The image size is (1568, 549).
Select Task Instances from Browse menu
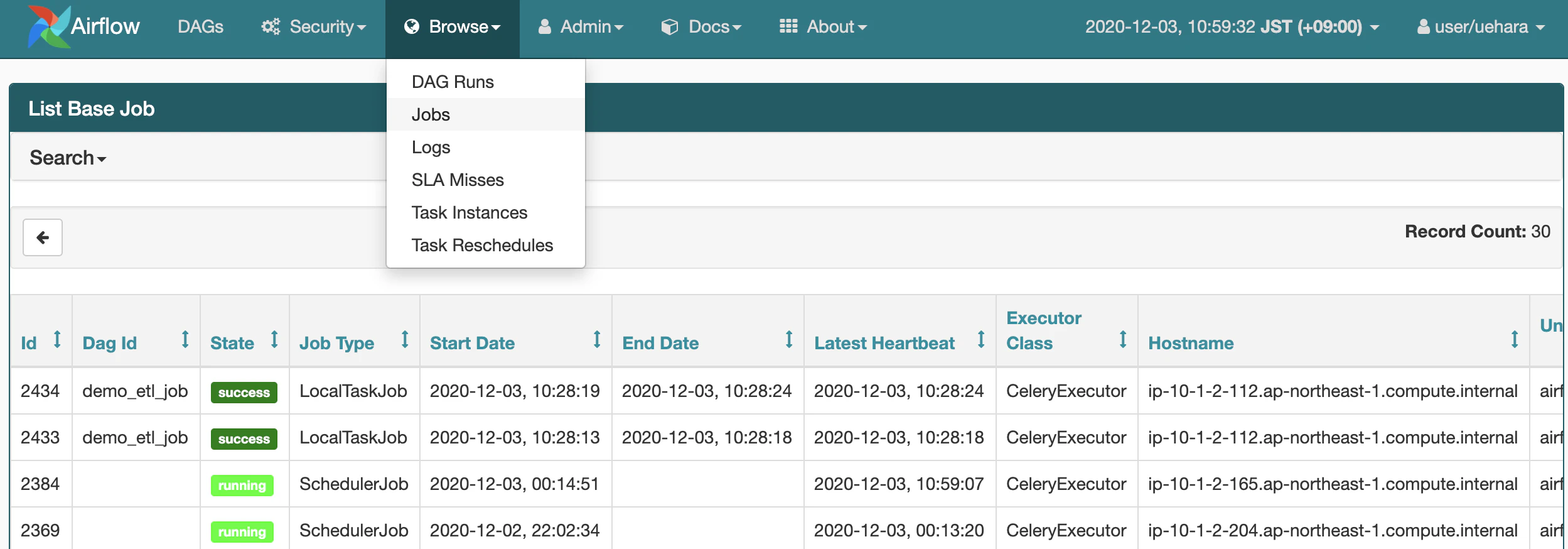tap(486, 212)
